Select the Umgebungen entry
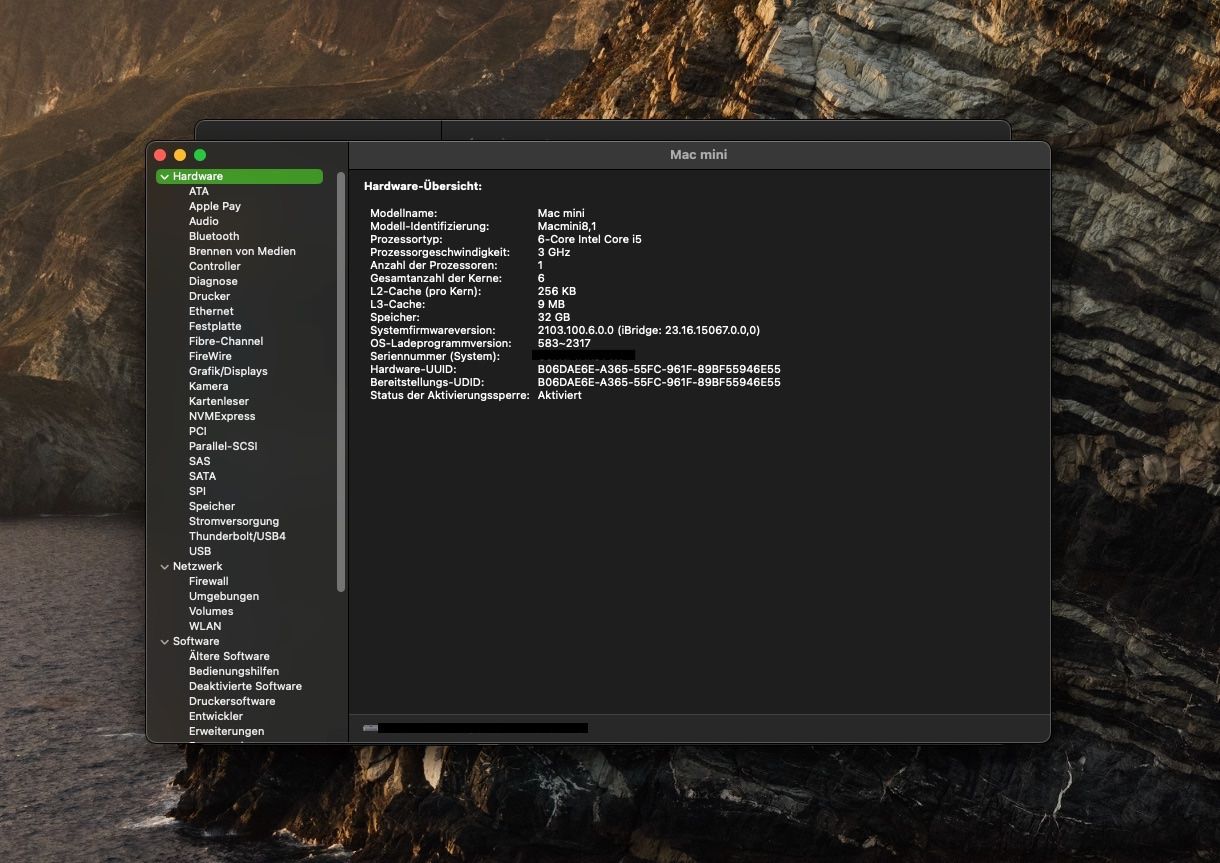 224,596
